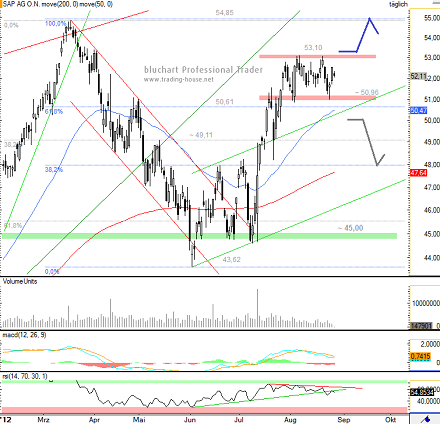This screenshot has height=424, width=440.
Task: Click the '48,00' price axis label
Action: tap(431, 165)
